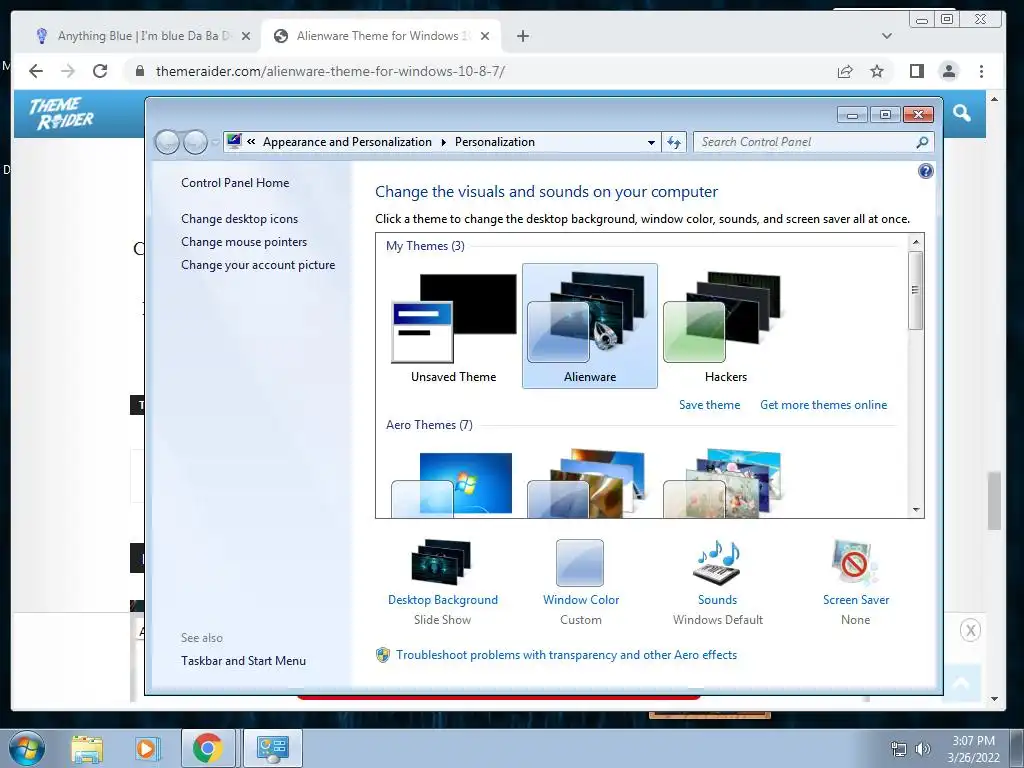Reload the page in Chrome

point(100,71)
